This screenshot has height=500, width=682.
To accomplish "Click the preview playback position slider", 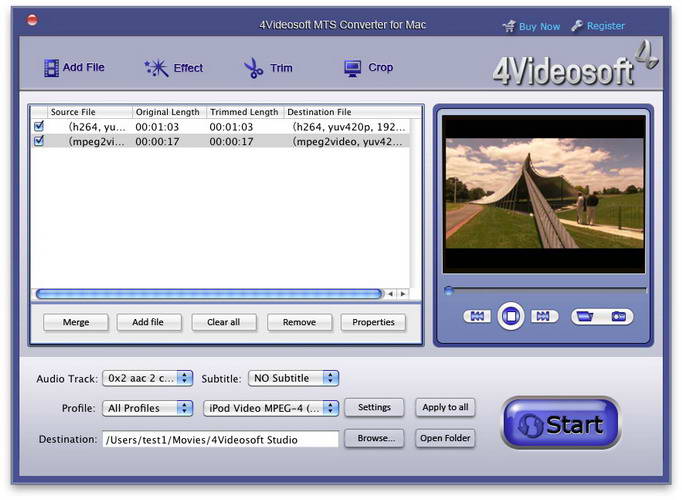I will pyautogui.click(x=545, y=291).
